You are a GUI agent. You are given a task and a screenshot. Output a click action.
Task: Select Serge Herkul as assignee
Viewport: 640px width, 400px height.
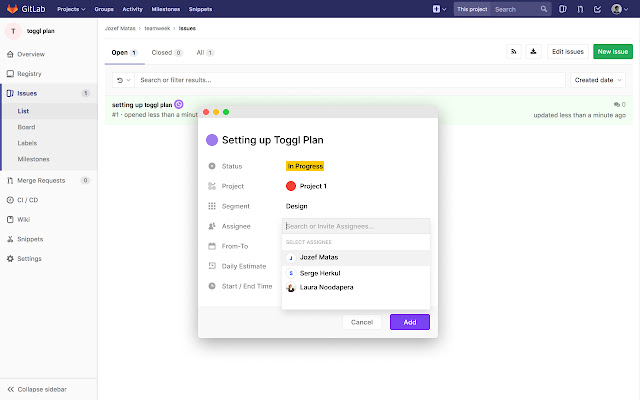click(x=356, y=273)
